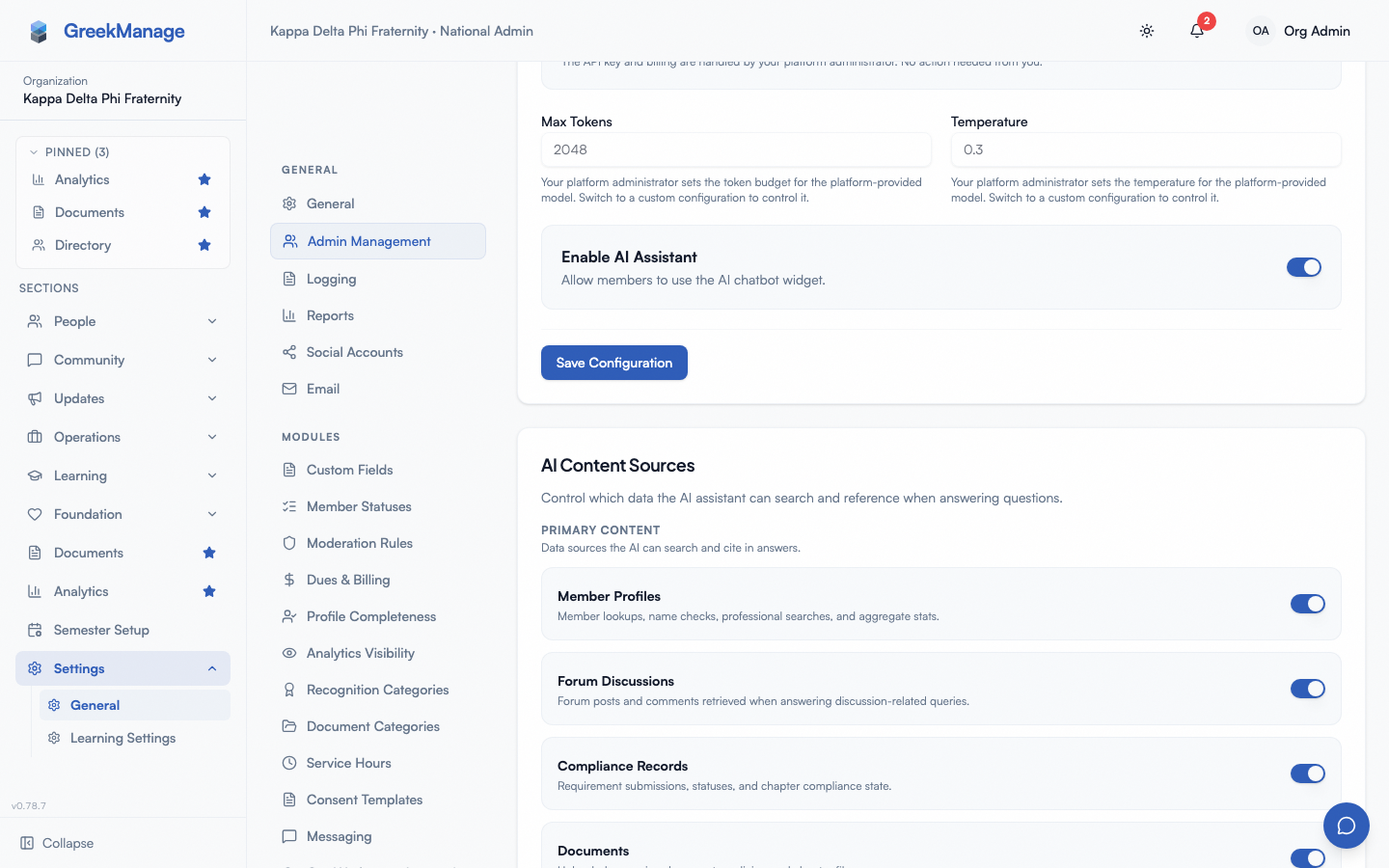This screenshot has width=1389, height=868.
Task: Click the Collapse sidebar icon
Action: pos(27,843)
